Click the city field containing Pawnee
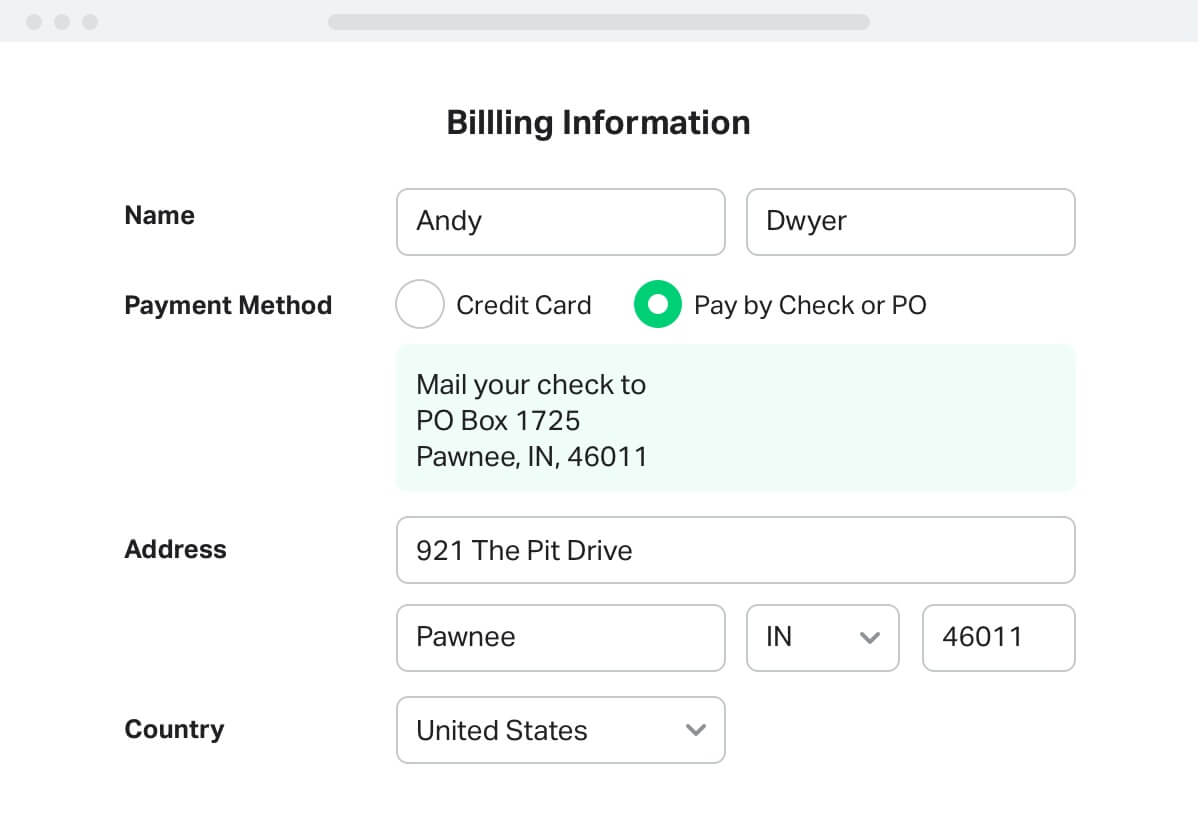 (560, 638)
